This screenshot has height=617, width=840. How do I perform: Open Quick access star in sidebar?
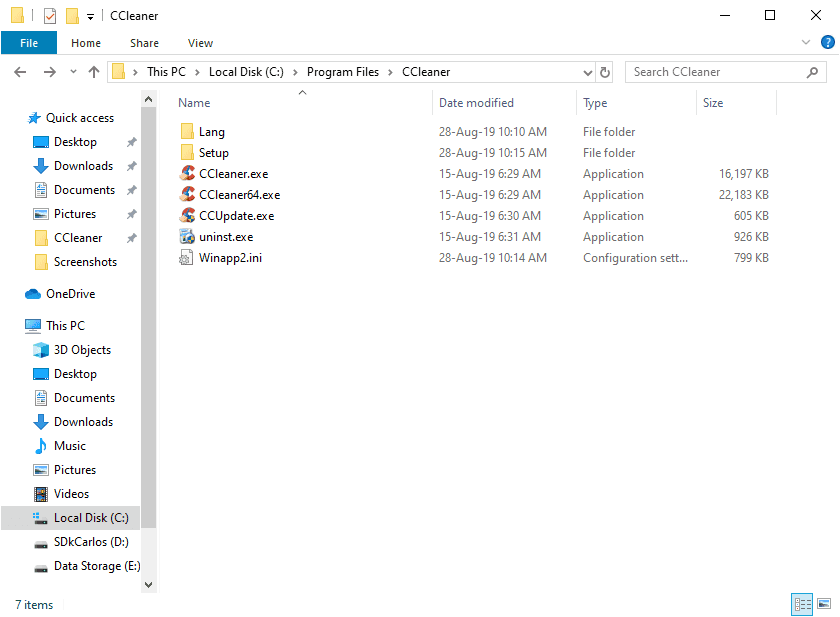click(x=34, y=118)
